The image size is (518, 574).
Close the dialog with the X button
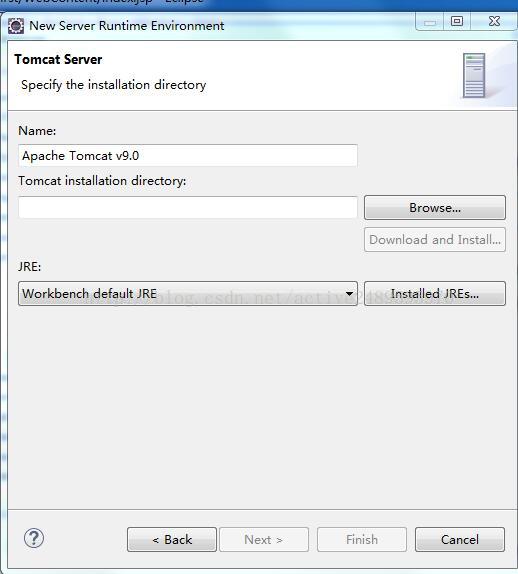coord(494,21)
